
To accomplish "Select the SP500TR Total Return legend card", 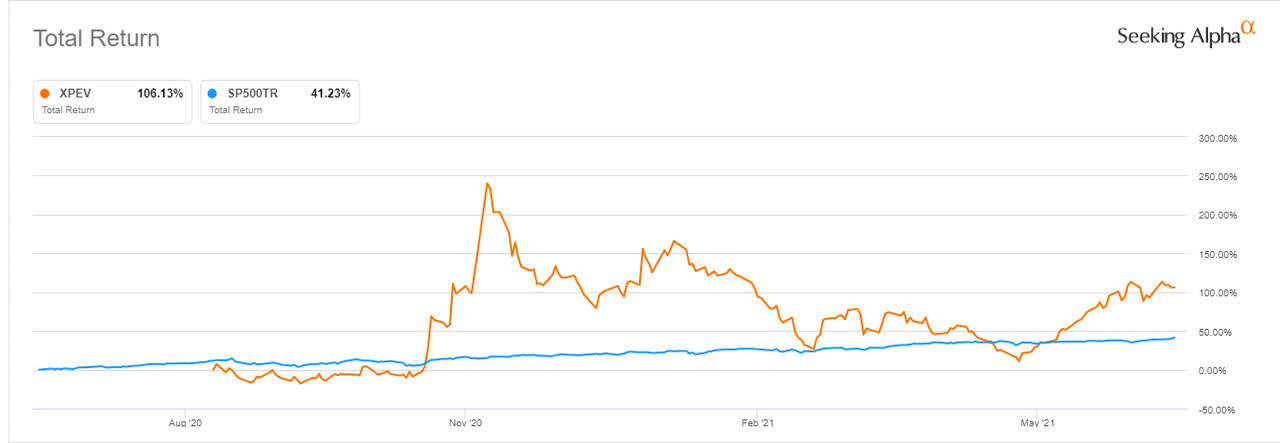I will 280,101.
